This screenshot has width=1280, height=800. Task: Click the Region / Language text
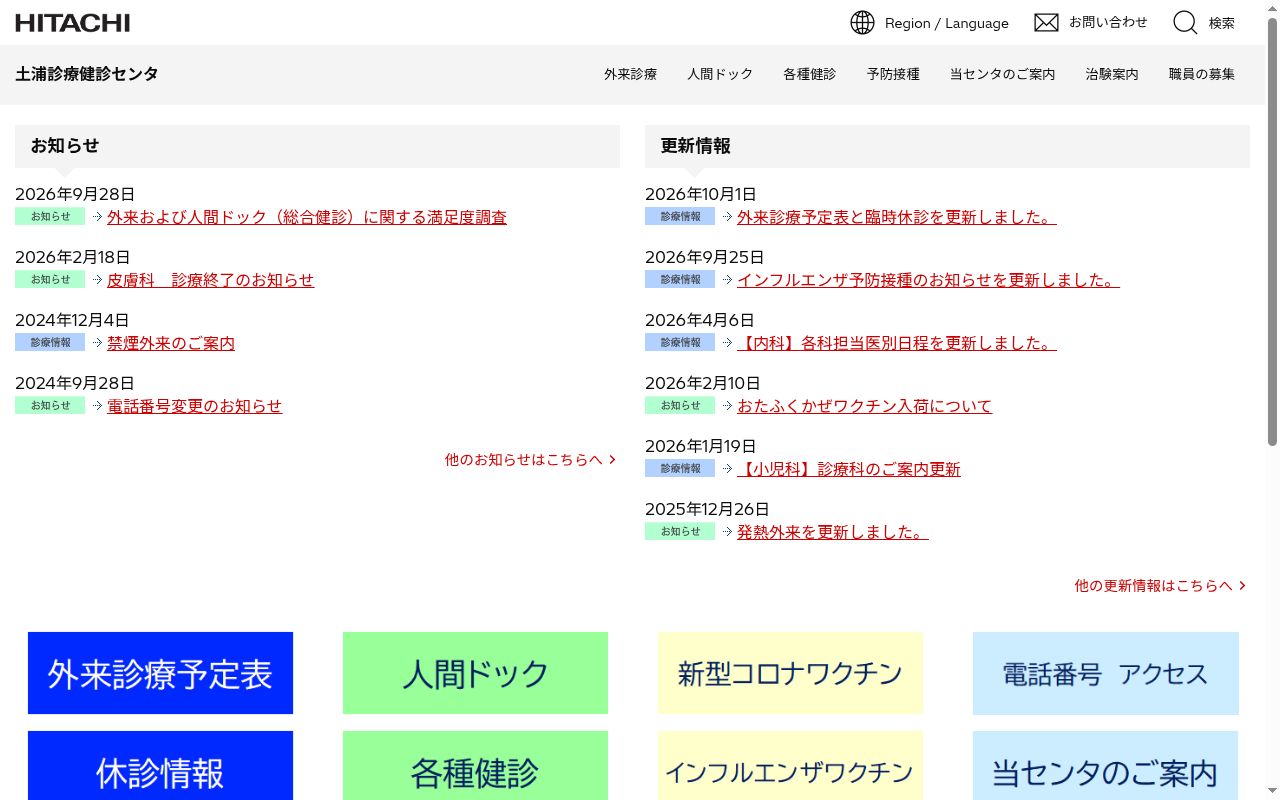tap(947, 23)
